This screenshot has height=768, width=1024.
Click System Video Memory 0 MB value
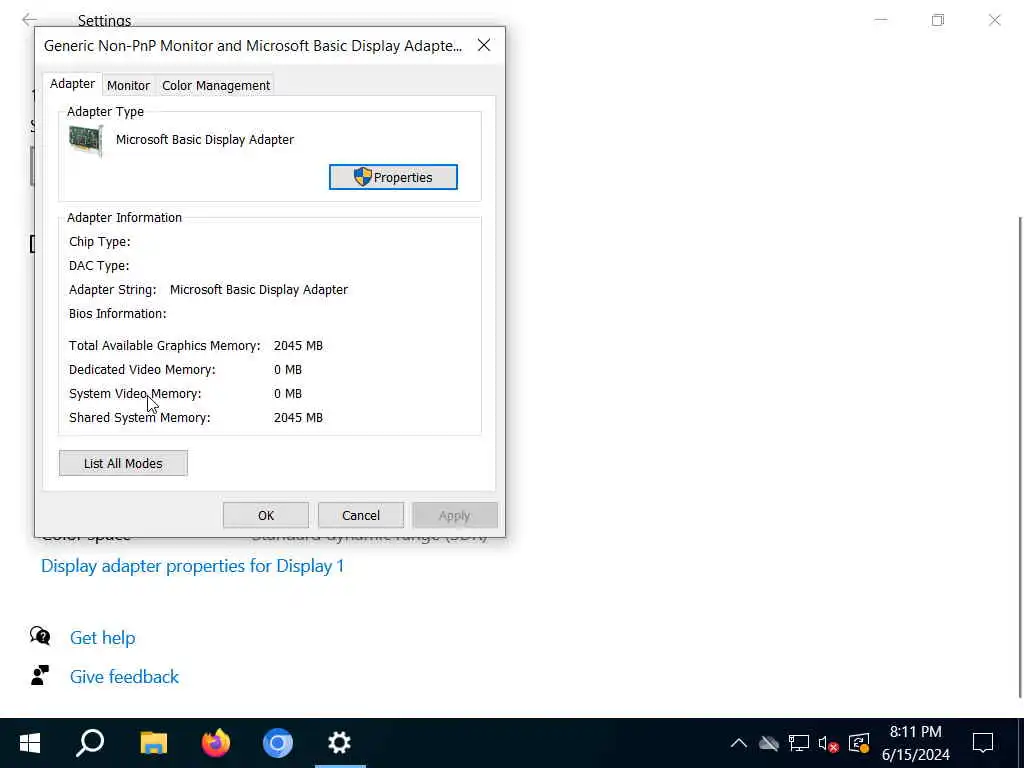pyautogui.click(x=287, y=394)
